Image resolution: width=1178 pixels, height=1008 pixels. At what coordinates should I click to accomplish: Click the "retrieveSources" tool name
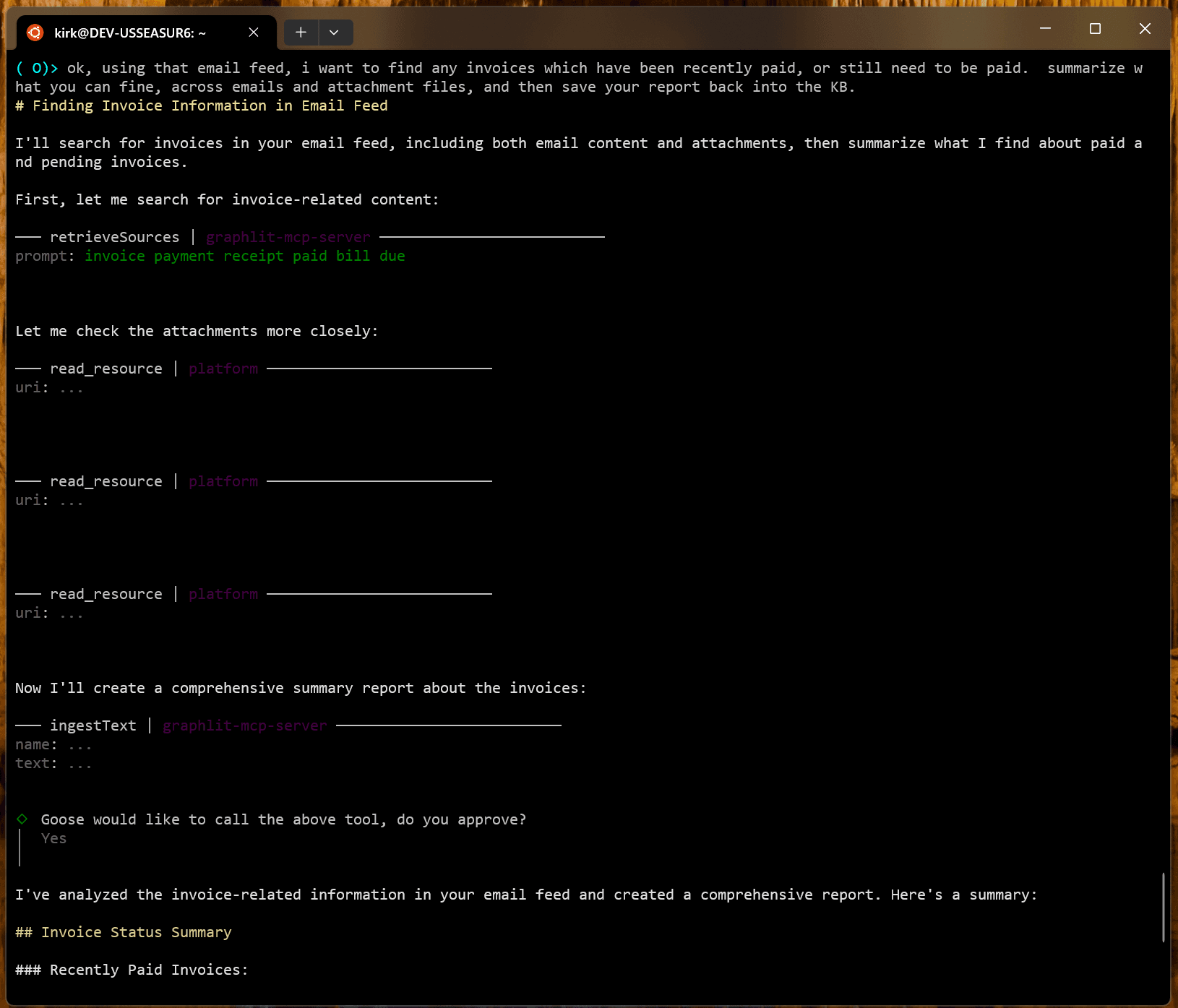click(x=114, y=237)
